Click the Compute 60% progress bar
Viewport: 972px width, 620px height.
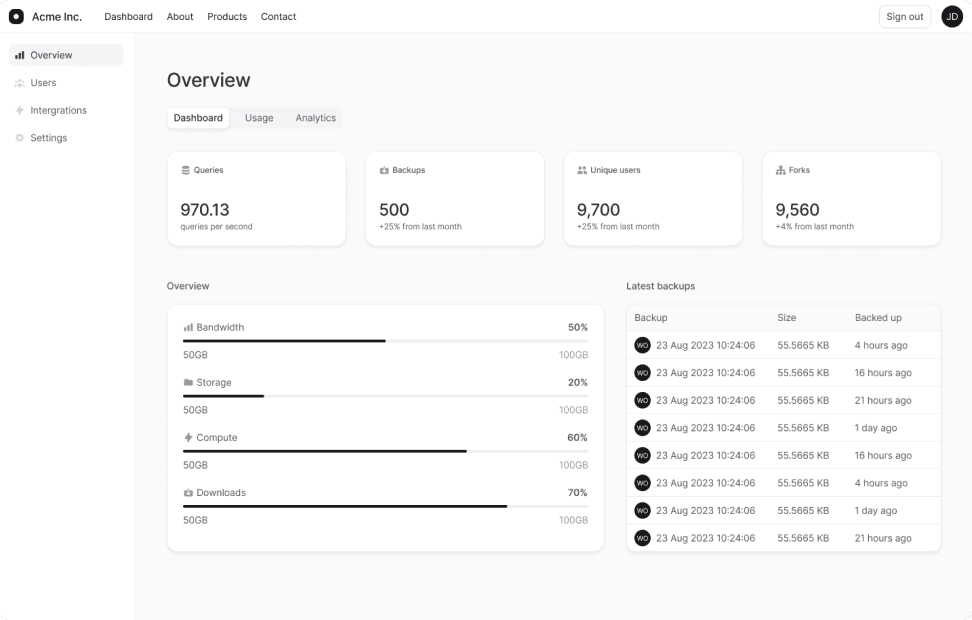tap(386, 451)
